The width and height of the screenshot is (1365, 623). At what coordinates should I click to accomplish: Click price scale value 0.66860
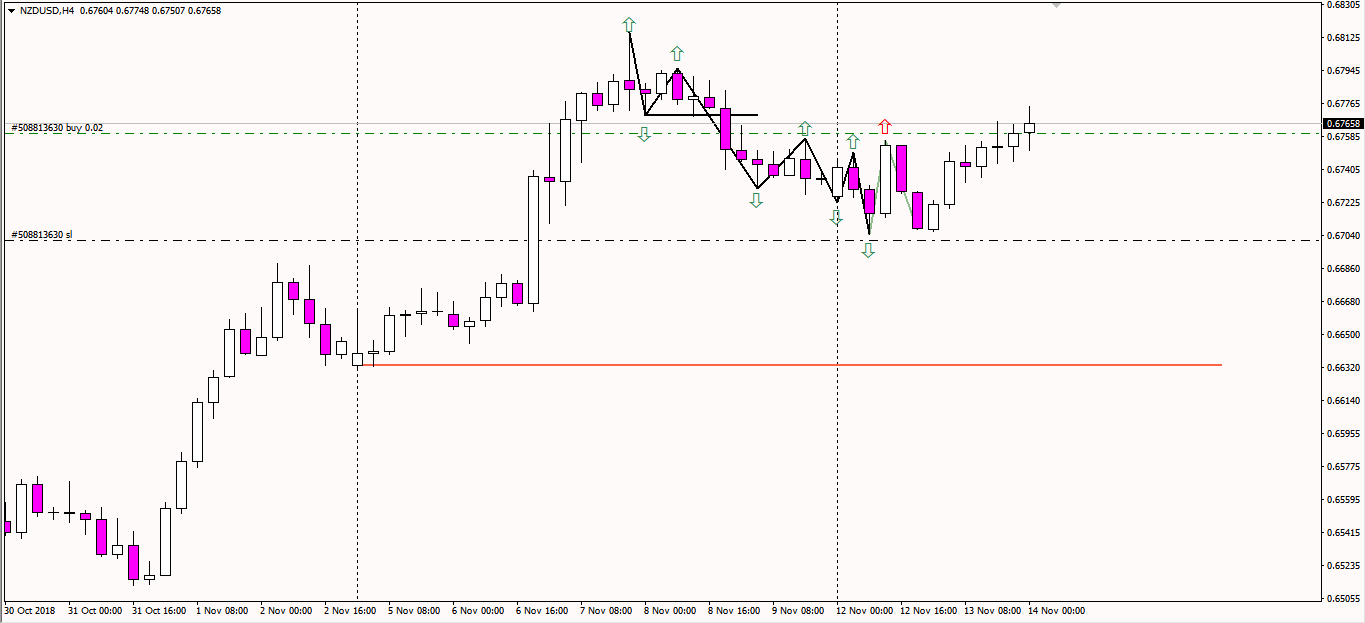[x=1345, y=269]
